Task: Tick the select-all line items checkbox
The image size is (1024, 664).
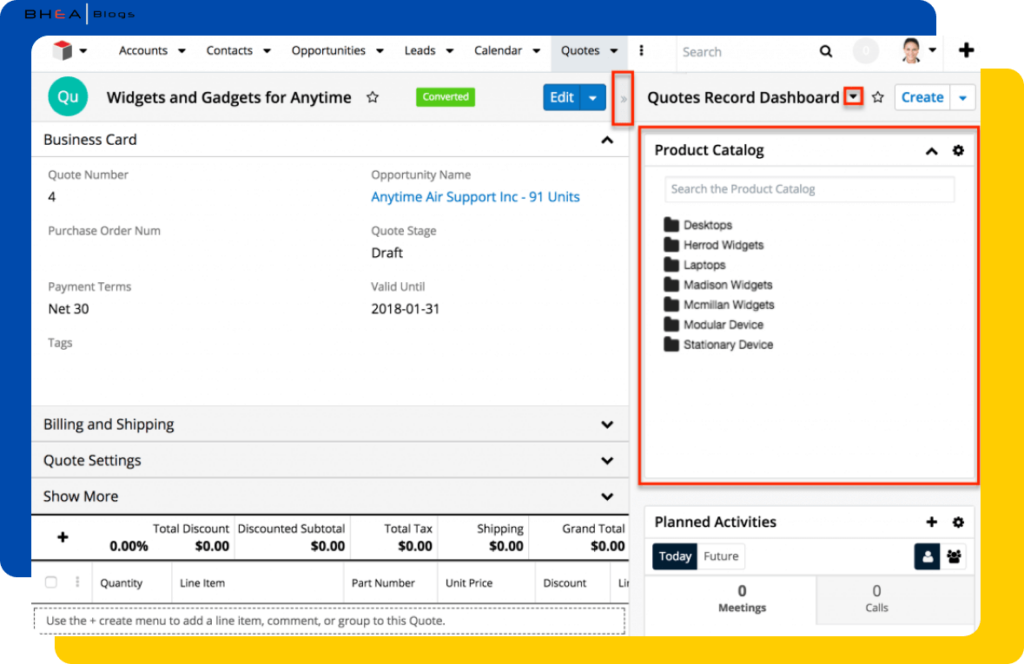Action: 51,582
